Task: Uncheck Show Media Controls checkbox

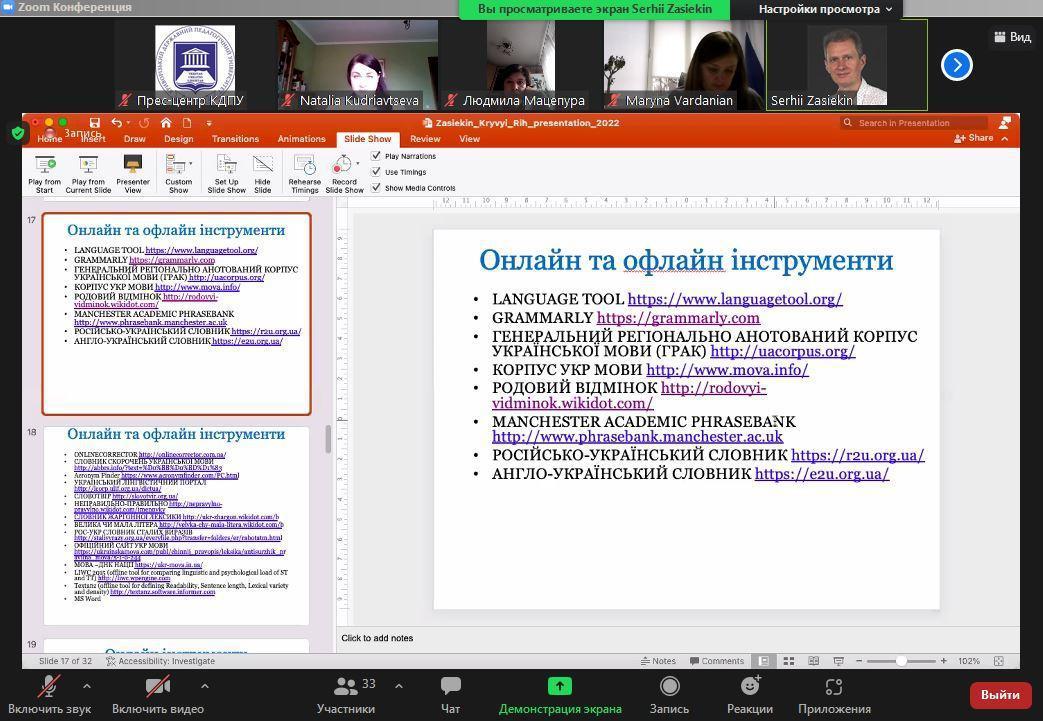Action: [376, 188]
